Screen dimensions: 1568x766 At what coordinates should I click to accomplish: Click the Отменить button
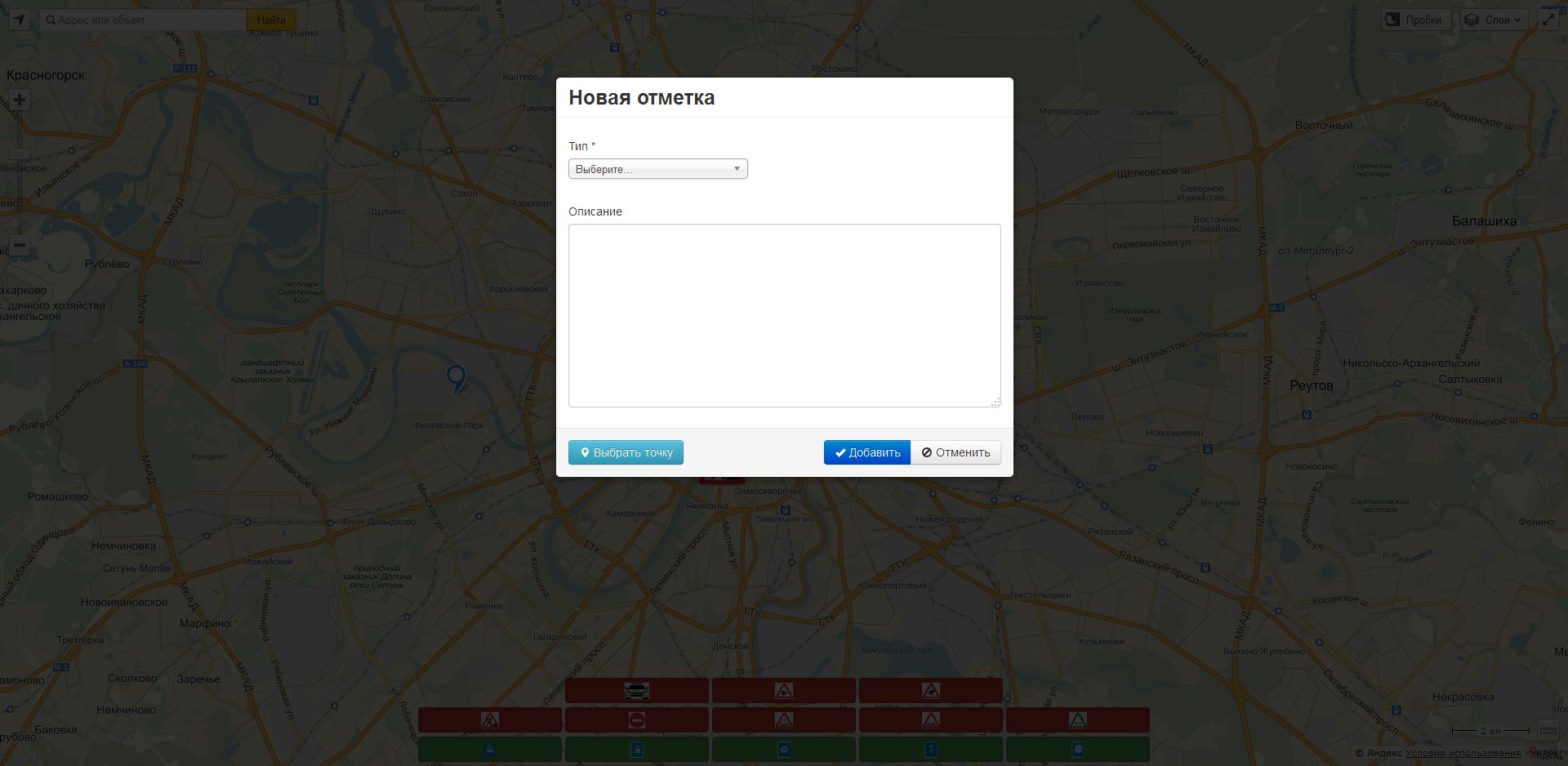point(955,452)
